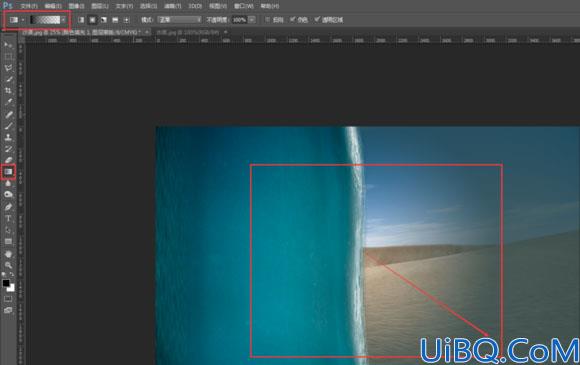Select the Brush tool
Viewport: 580px width, 365px height.
[8, 126]
